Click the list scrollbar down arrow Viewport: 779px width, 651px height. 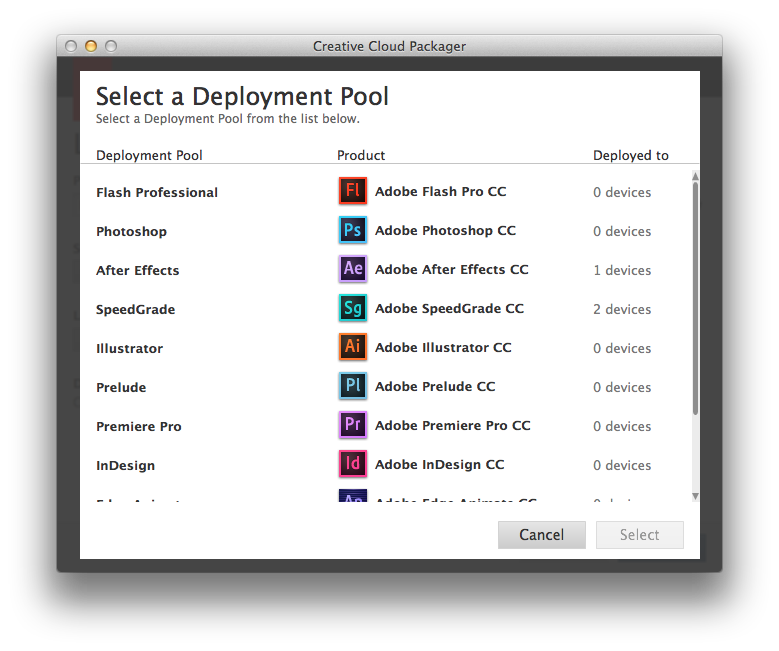pyautogui.click(x=695, y=496)
